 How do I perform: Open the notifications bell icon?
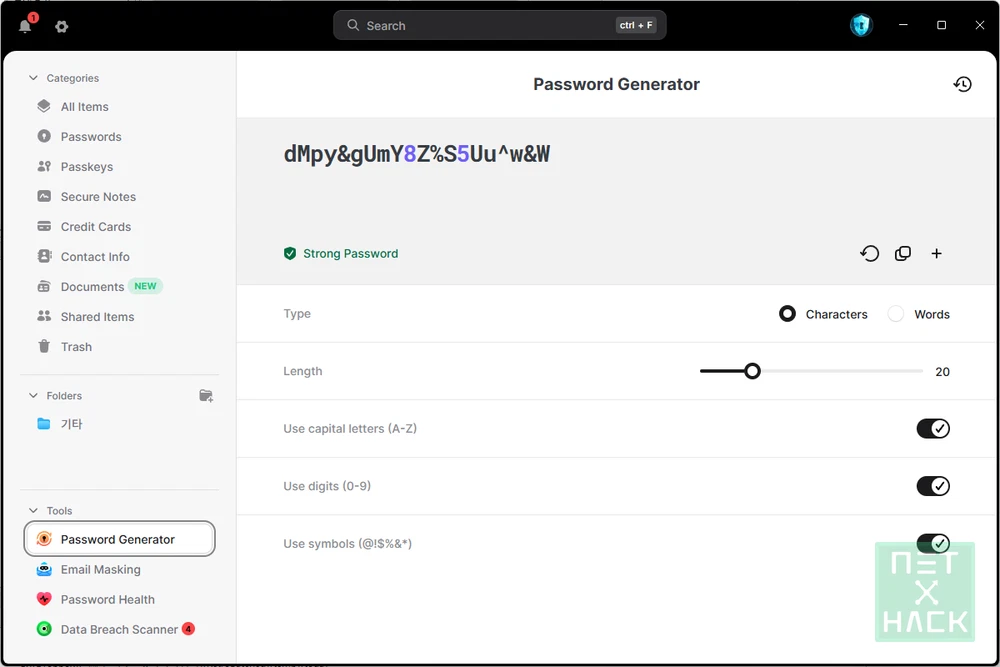coord(26,26)
